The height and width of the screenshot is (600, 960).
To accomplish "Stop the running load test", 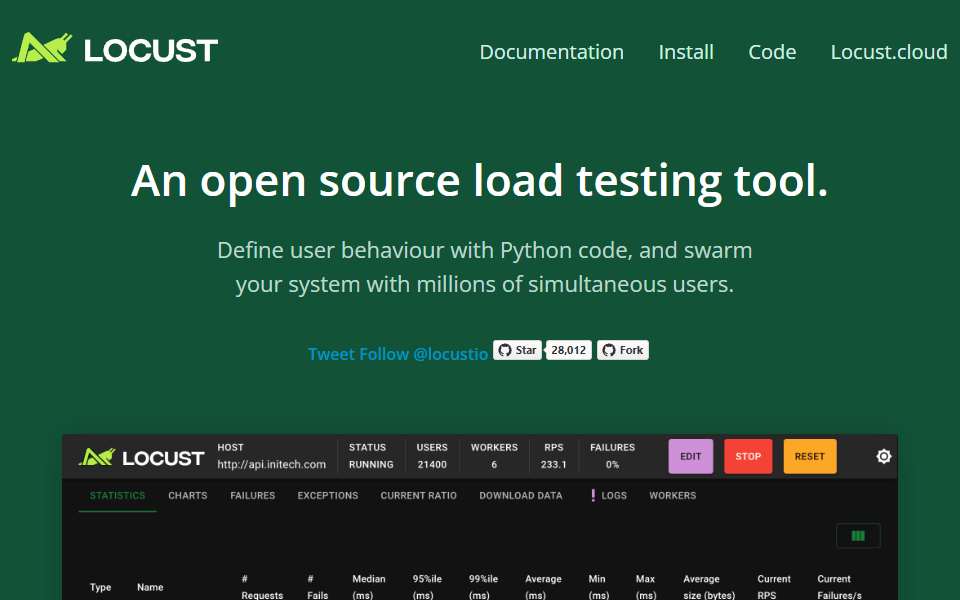I will coord(748,456).
